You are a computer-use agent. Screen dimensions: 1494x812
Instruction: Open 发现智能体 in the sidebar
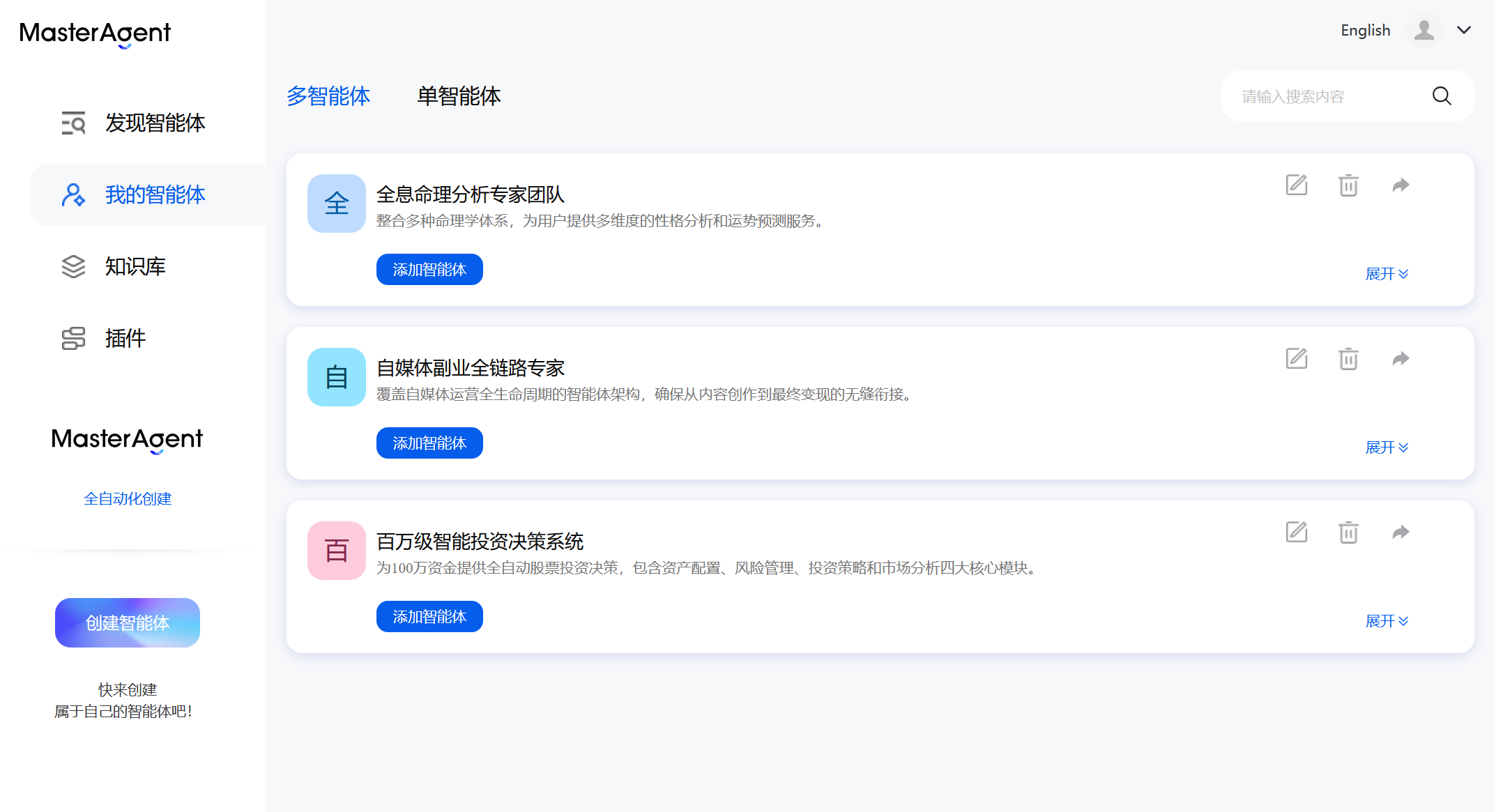148,123
